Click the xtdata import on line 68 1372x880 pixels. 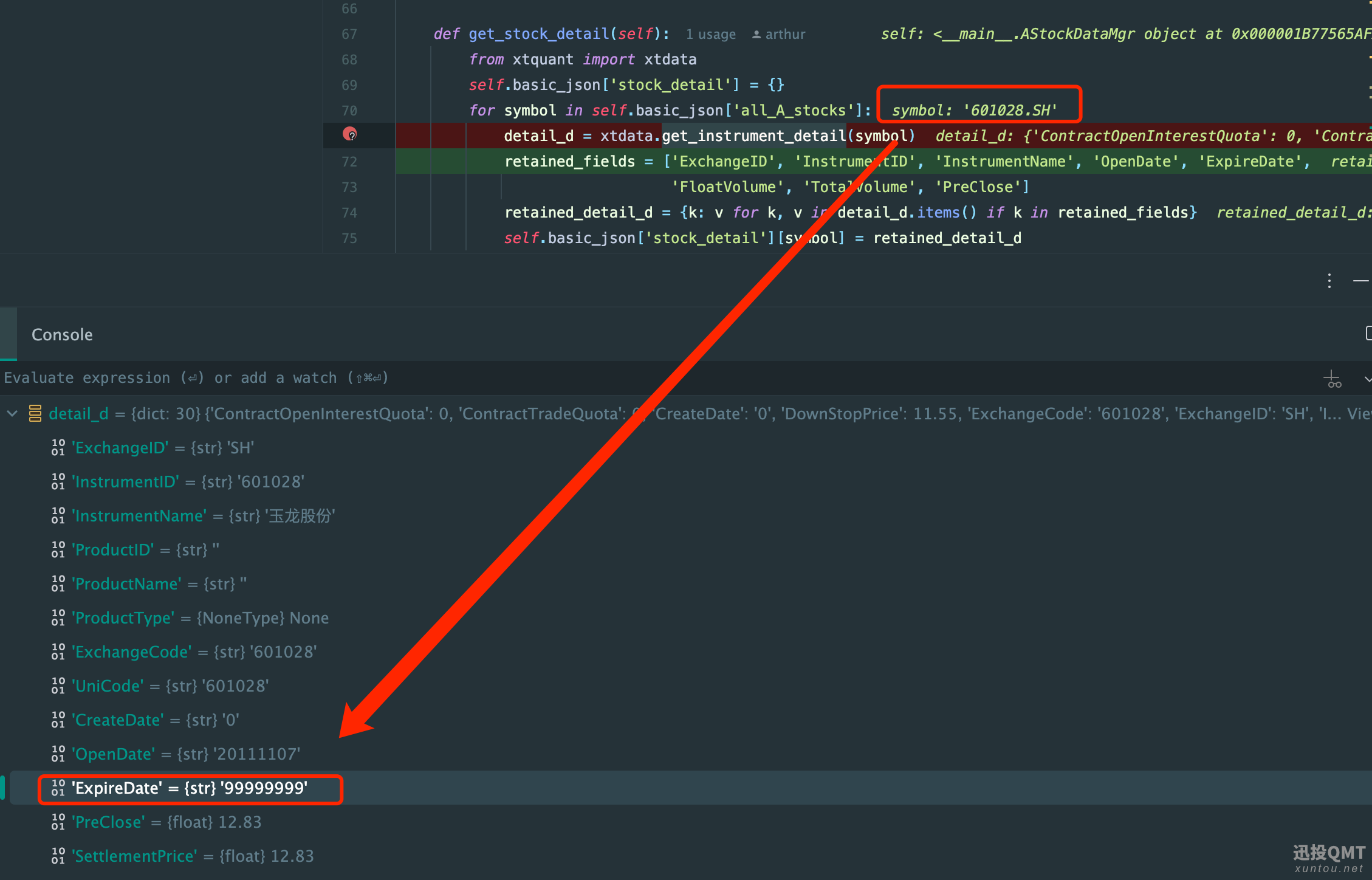[670, 60]
